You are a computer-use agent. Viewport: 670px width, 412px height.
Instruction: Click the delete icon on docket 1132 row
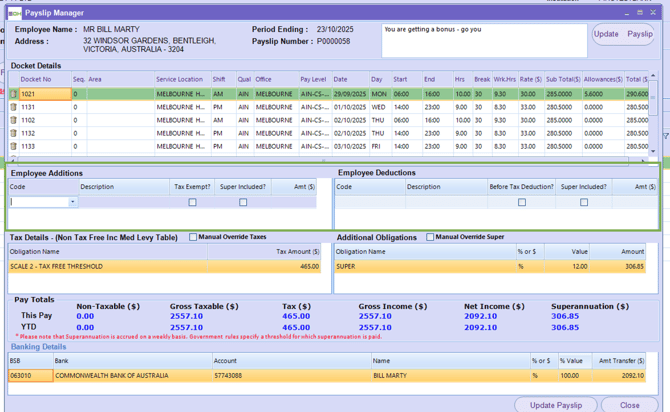tap(13, 133)
